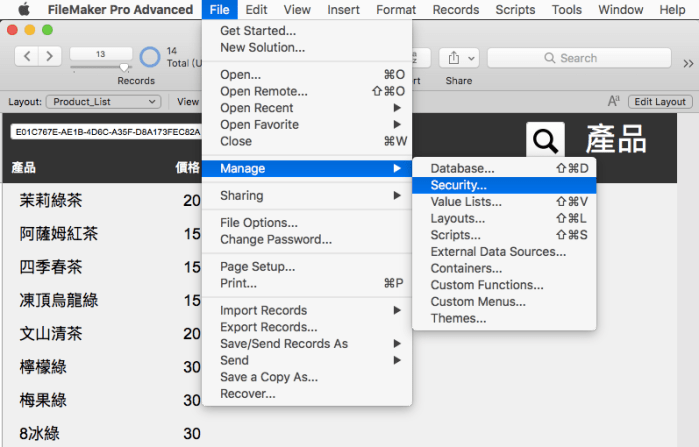Image resolution: width=699 pixels, height=447 pixels.
Task: Choose Change Password... from File menu
Action: [x=275, y=240]
